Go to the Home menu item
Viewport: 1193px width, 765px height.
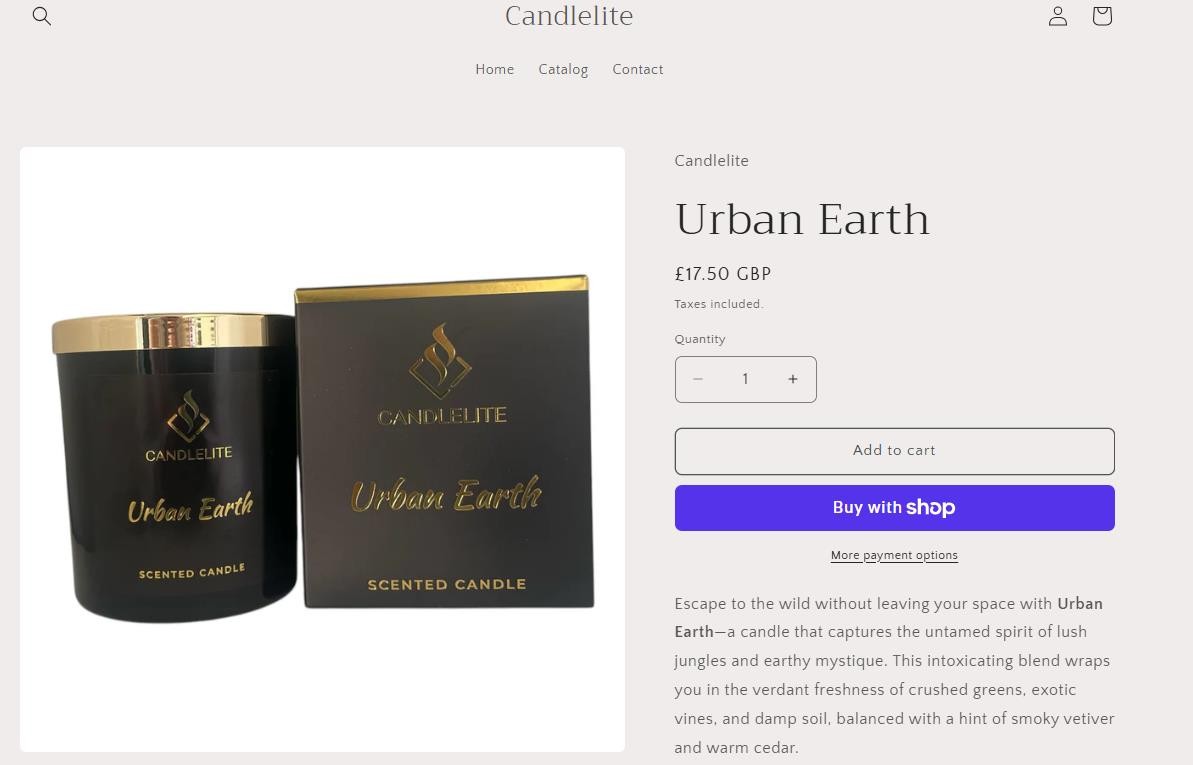pyautogui.click(x=495, y=69)
